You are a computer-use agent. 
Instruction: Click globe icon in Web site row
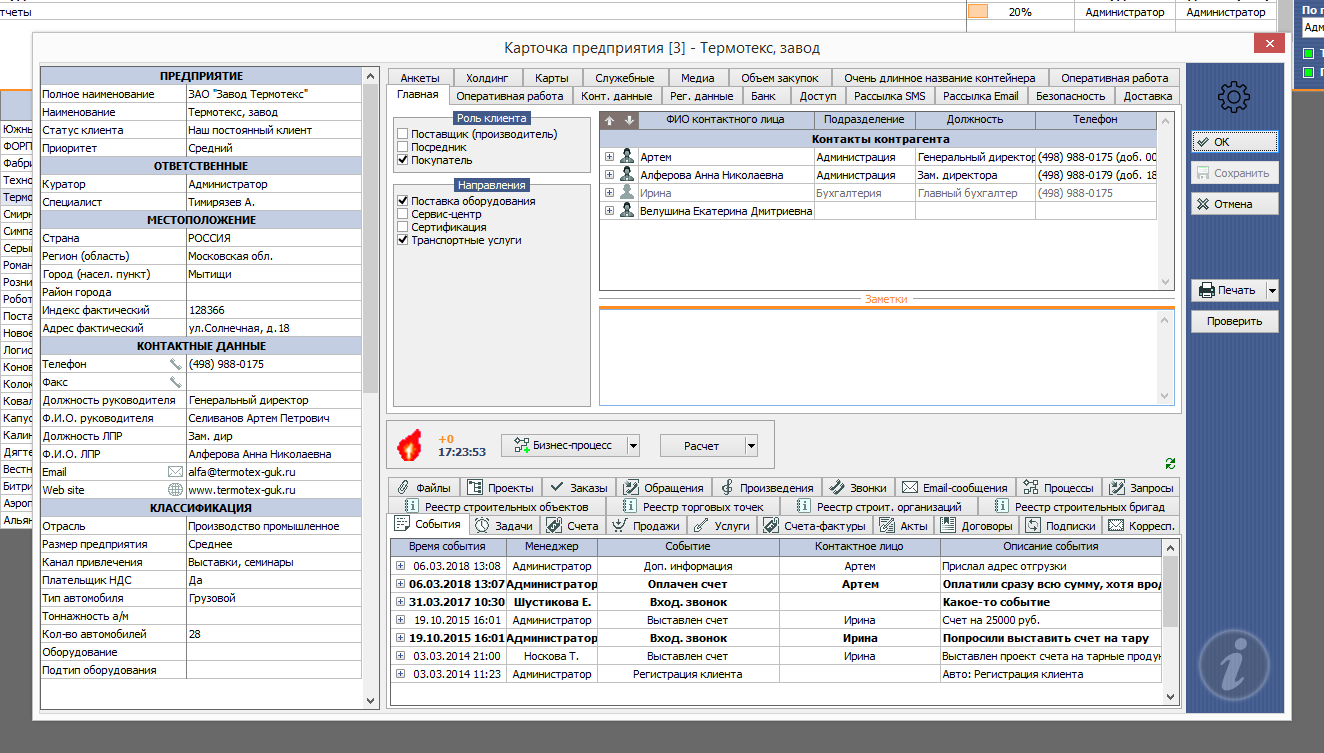[x=176, y=490]
